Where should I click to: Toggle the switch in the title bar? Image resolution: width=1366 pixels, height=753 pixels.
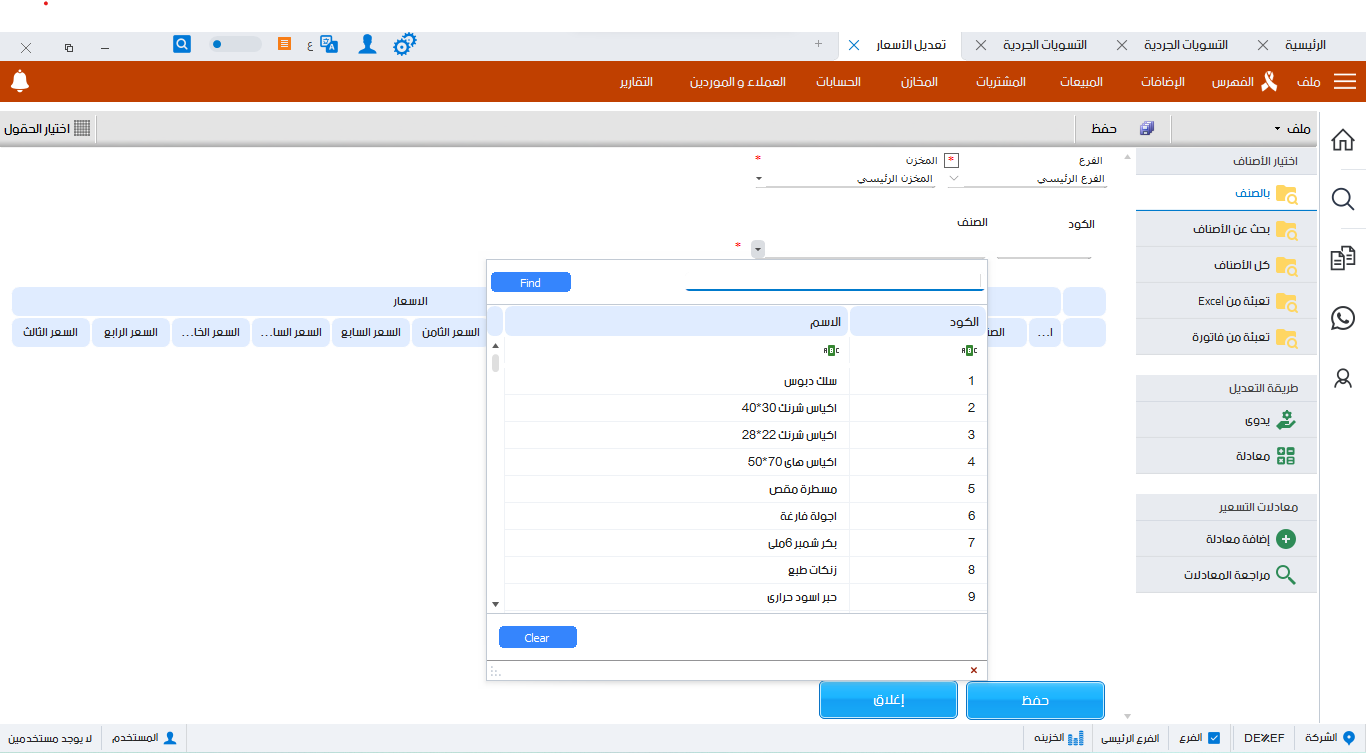tap(235, 45)
